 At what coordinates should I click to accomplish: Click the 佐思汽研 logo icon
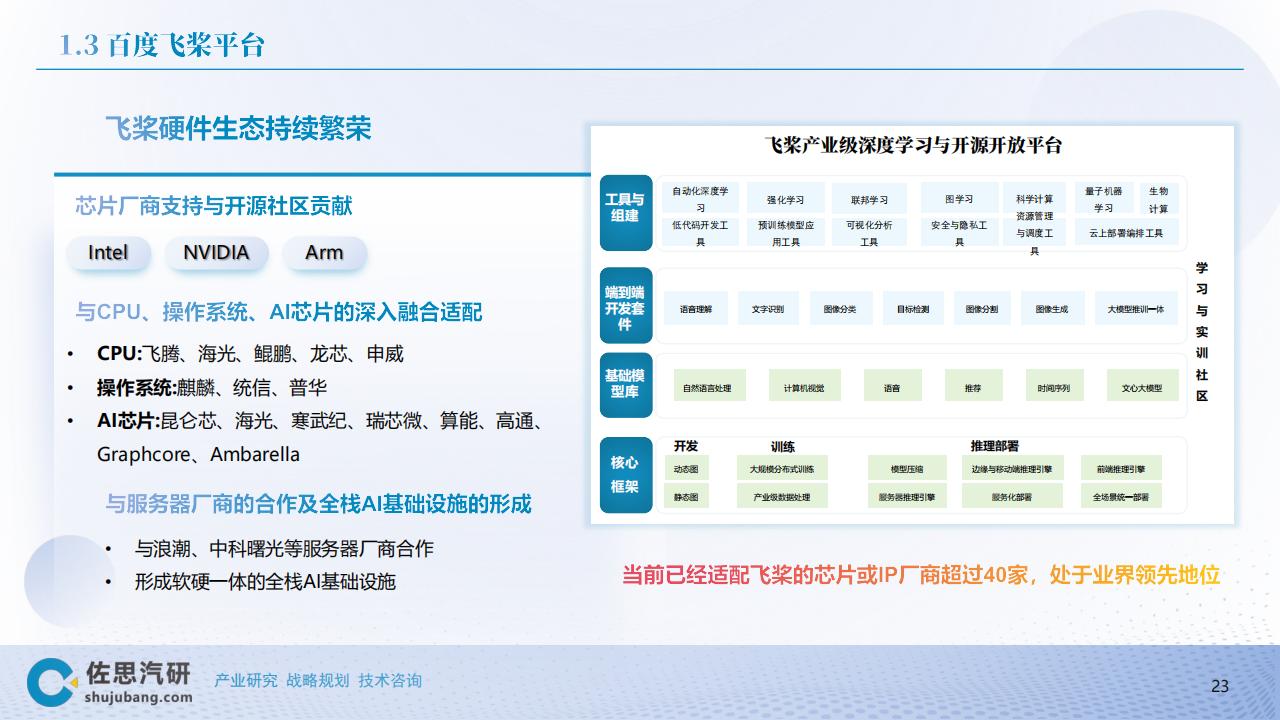[x=51, y=682]
